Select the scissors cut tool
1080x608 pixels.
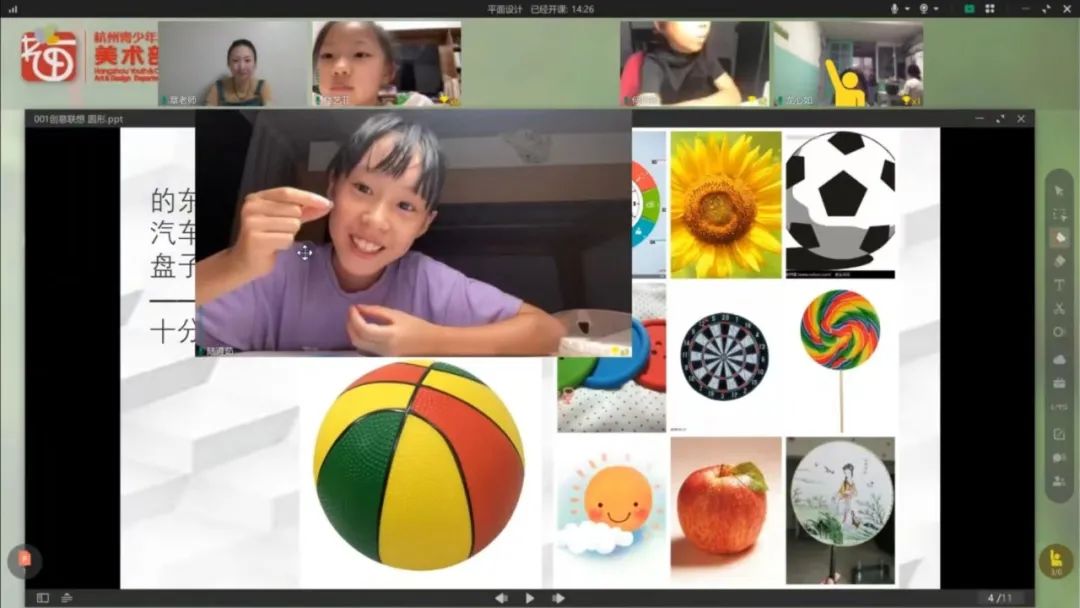click(1059, 309)
